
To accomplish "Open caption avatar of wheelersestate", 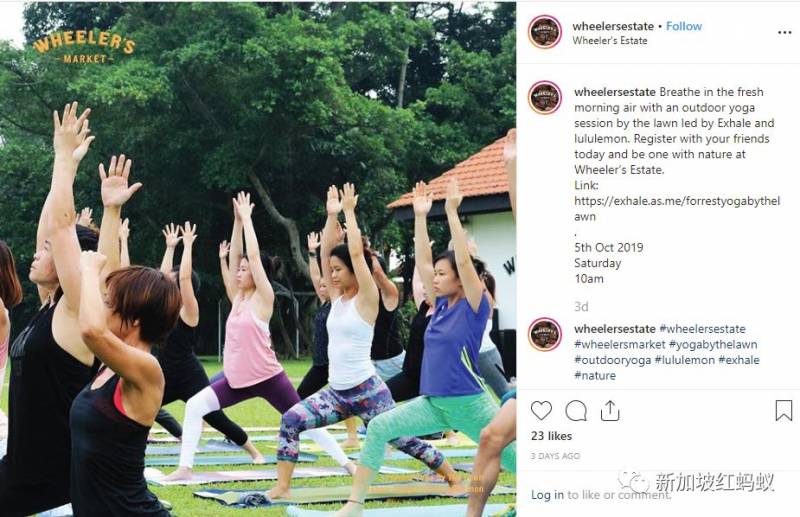I will coord(545,97).
